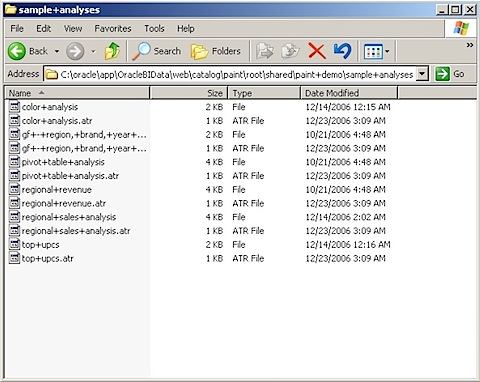Click the 12/14/2006 12:16 AM date
Screen dimensions: 480x382
(x=348, y=245)
